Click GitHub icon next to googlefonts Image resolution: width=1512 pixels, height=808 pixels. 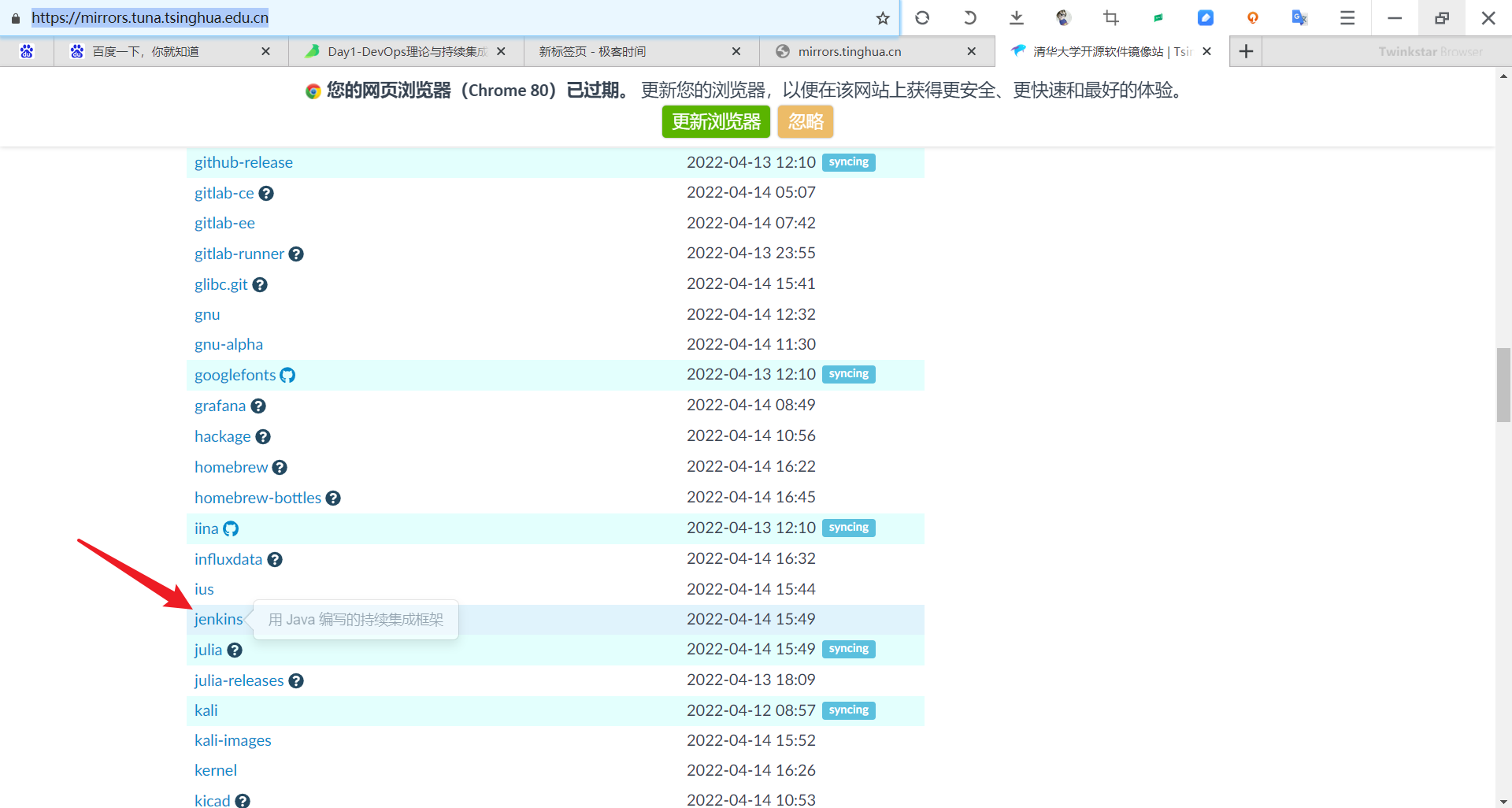pos(287,375)
